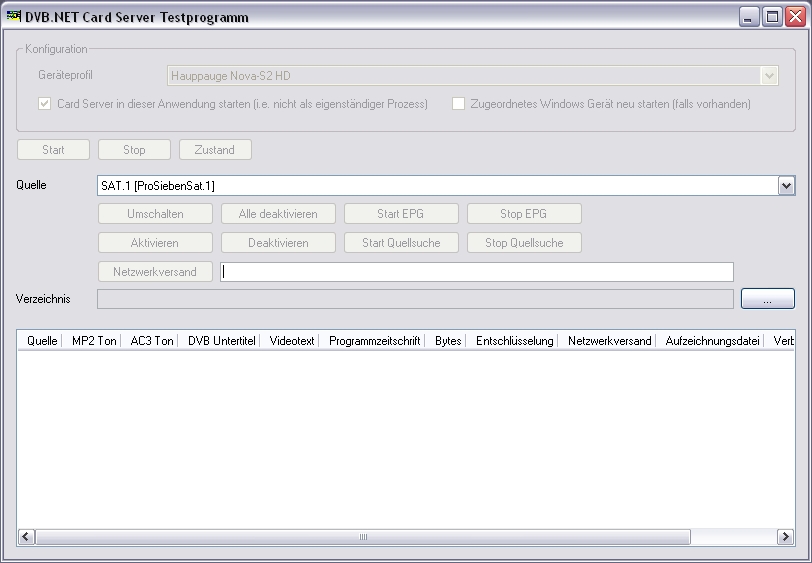Image resolution: width=812 pixels, height=563 pixels.
Task: Click the Umschalten button
Action: pyautogui.click(x=155, y=214)
